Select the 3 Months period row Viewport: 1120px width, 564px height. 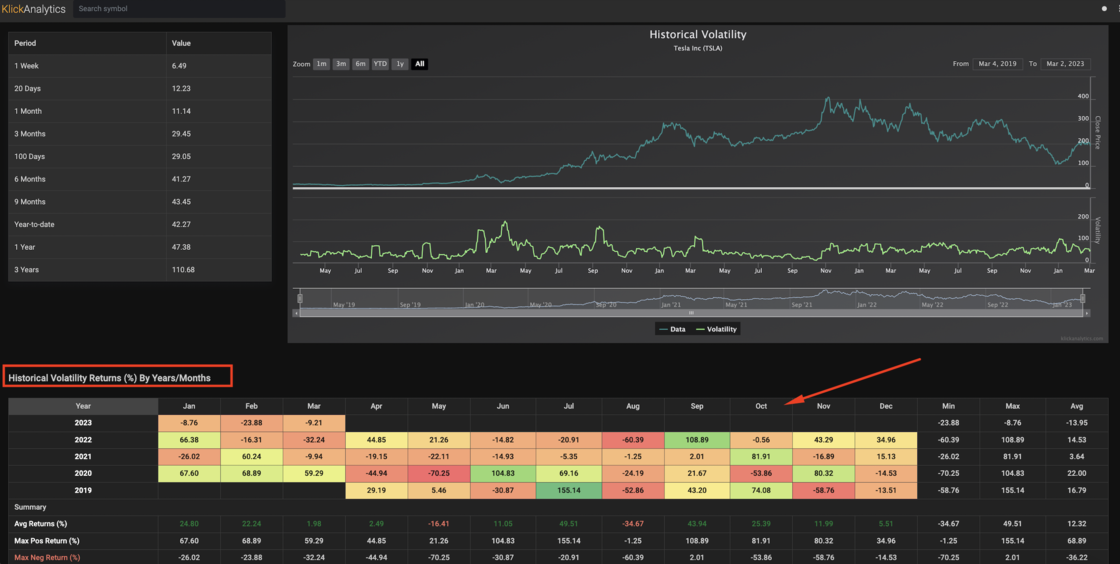pyautogui.click(x=140, y=134)
